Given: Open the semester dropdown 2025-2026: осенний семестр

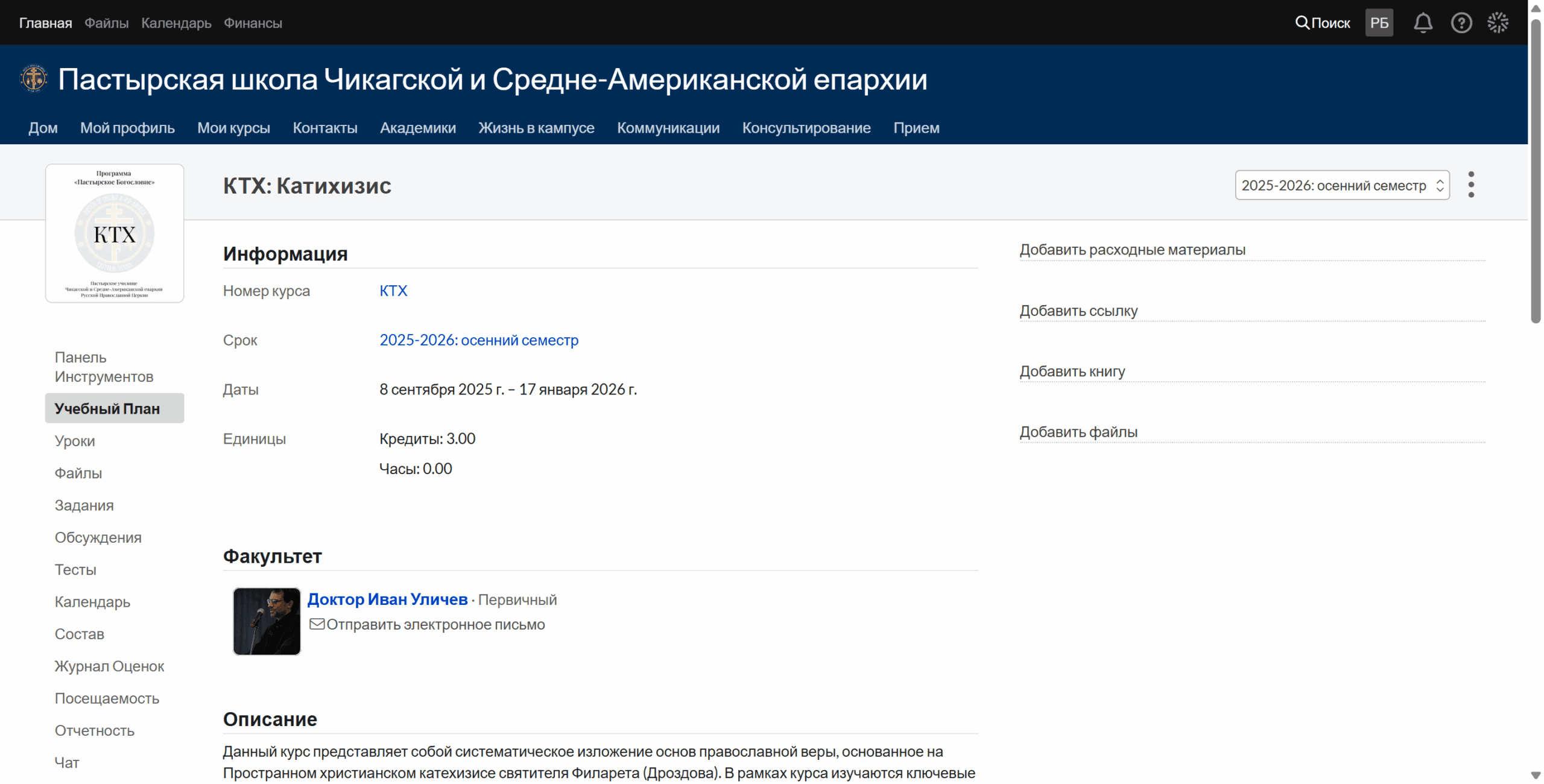Looking at the screenshot, I should 1342,185.
